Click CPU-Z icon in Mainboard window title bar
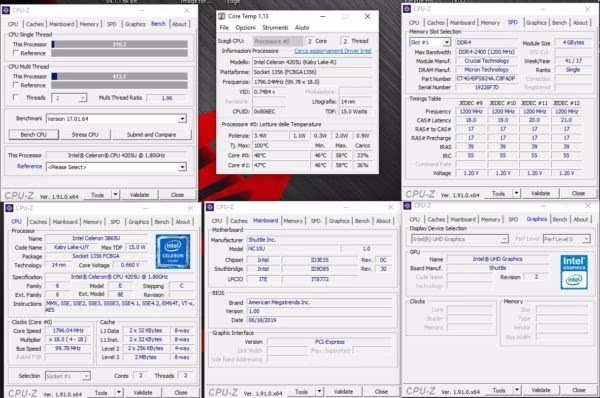The image size is (600, 398). tap(210, 207)
